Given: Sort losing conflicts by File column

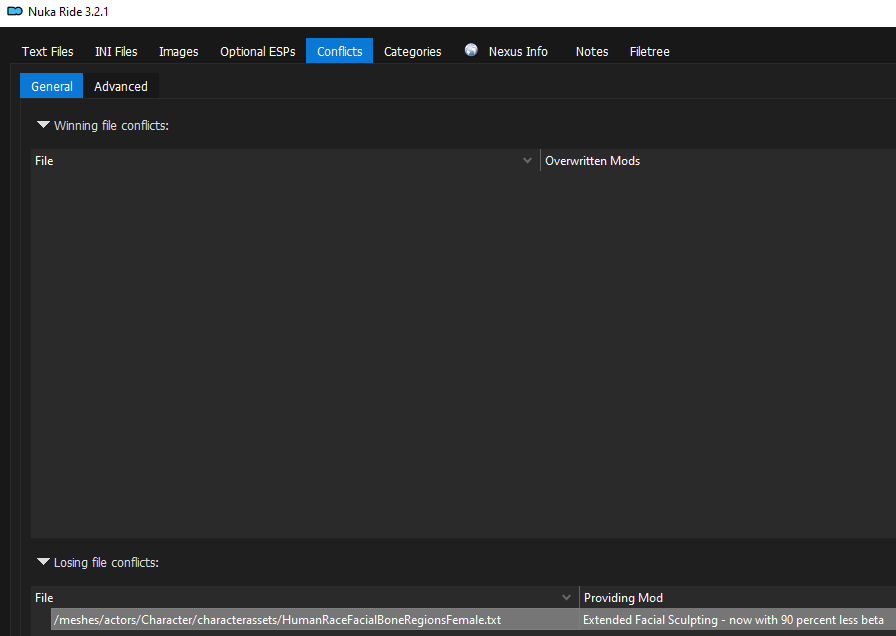Looking at the screenshot, I should click(x=305, y=598).
